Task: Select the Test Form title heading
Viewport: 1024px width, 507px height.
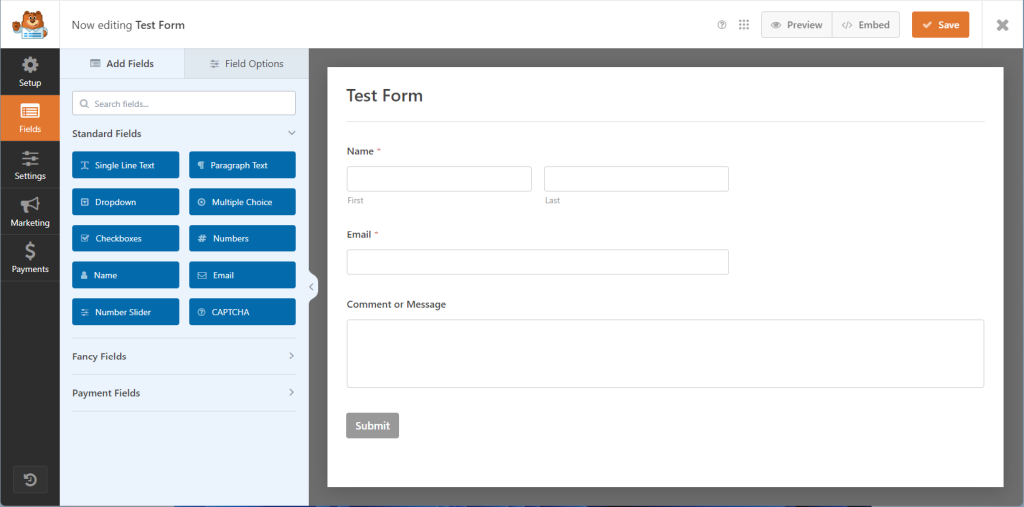Action: pos(385,95)
